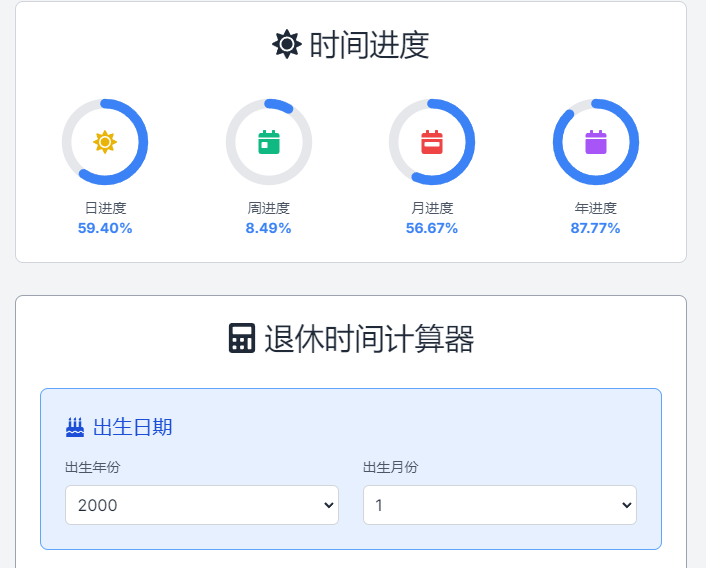
Task: Click the 周进度 label
Action: pyautogui.click(x=269, y=208)
